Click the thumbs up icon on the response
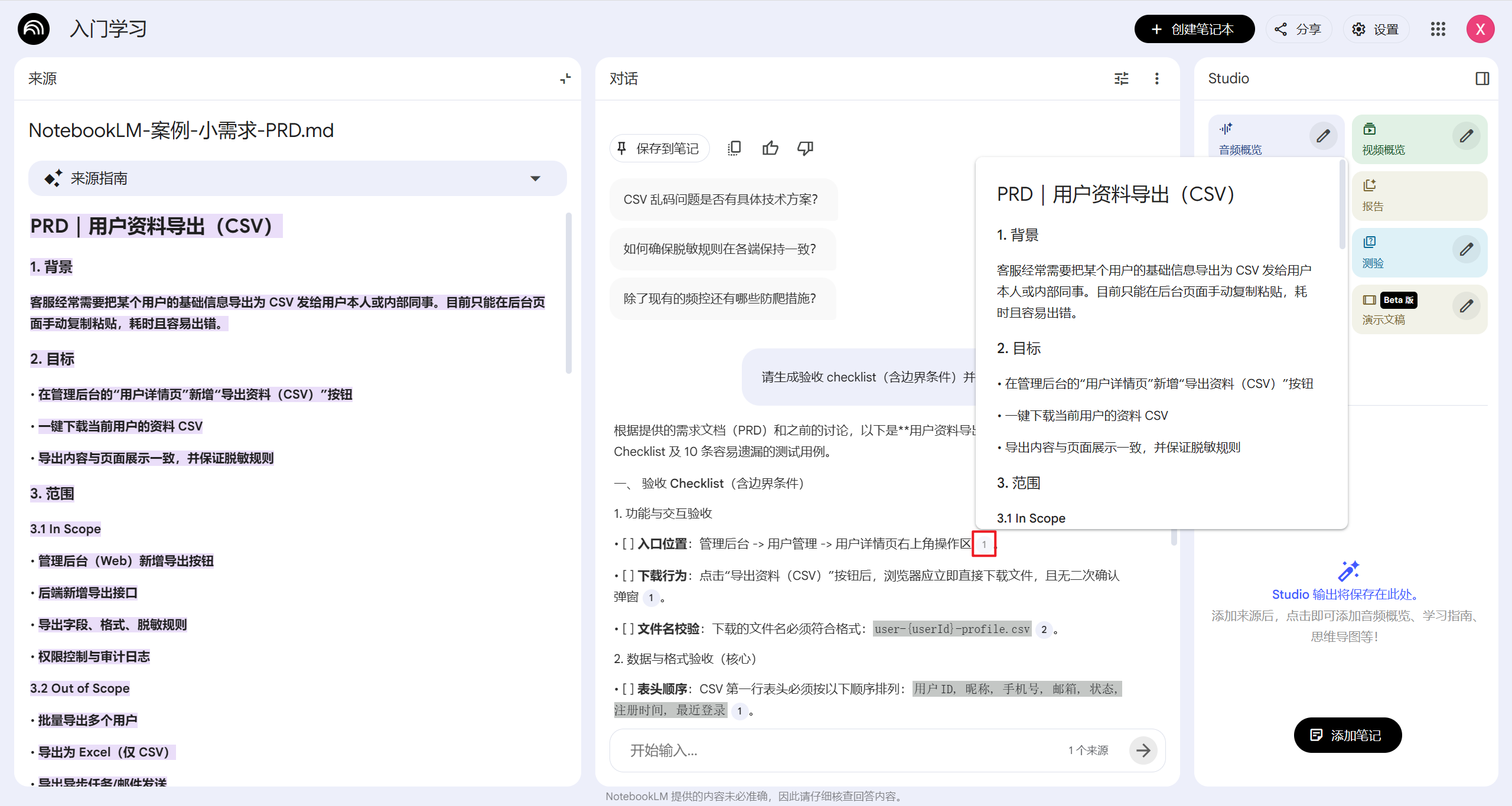Viewport: 1512px width, 806px height. pos(770,148)
